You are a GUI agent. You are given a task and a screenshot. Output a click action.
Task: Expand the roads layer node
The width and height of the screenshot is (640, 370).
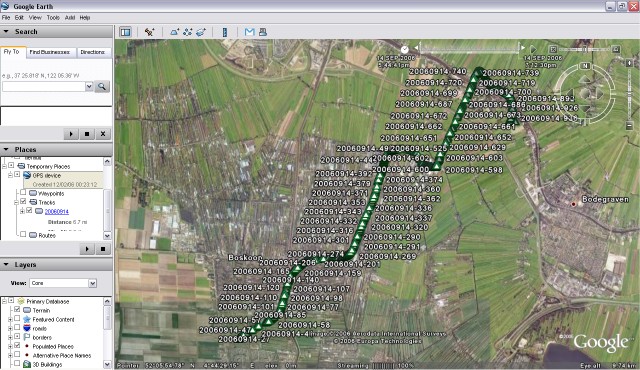[10, 328]
